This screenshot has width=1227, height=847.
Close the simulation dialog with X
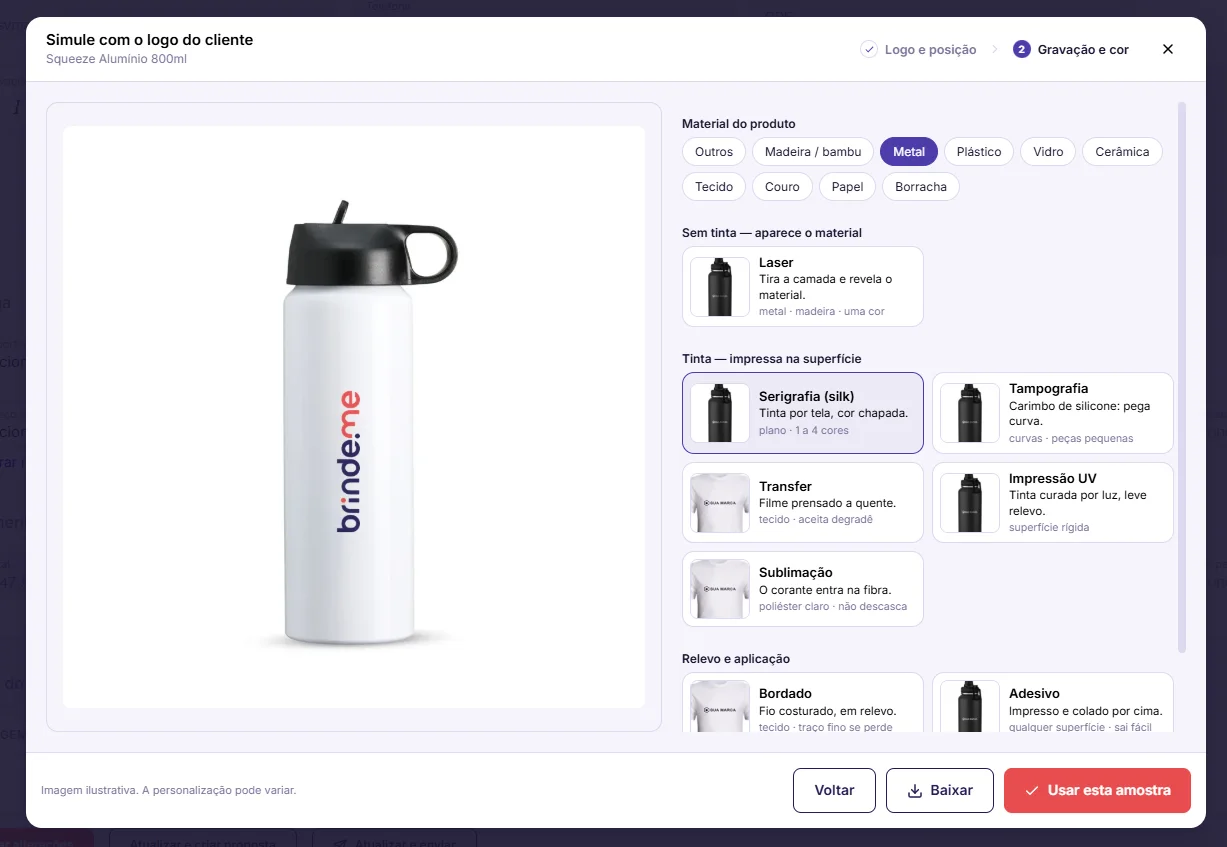click(x=1167, y=49)
